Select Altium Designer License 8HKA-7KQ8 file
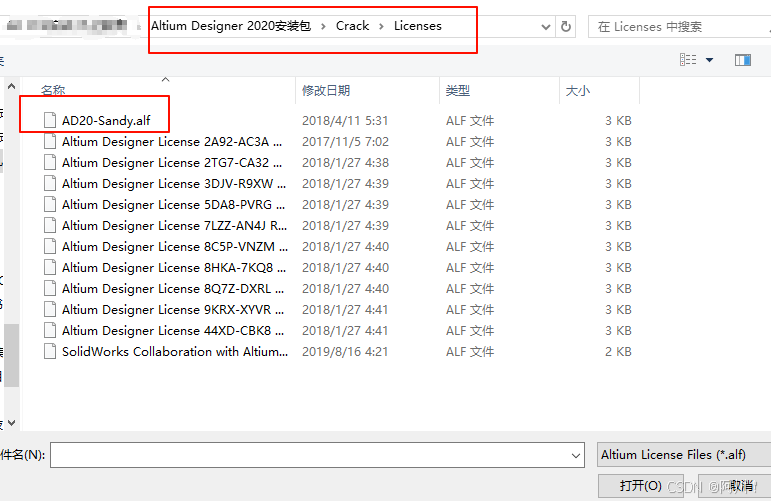Screen dimensions: 771x501 pyautogui.click(x=174, y=268)
